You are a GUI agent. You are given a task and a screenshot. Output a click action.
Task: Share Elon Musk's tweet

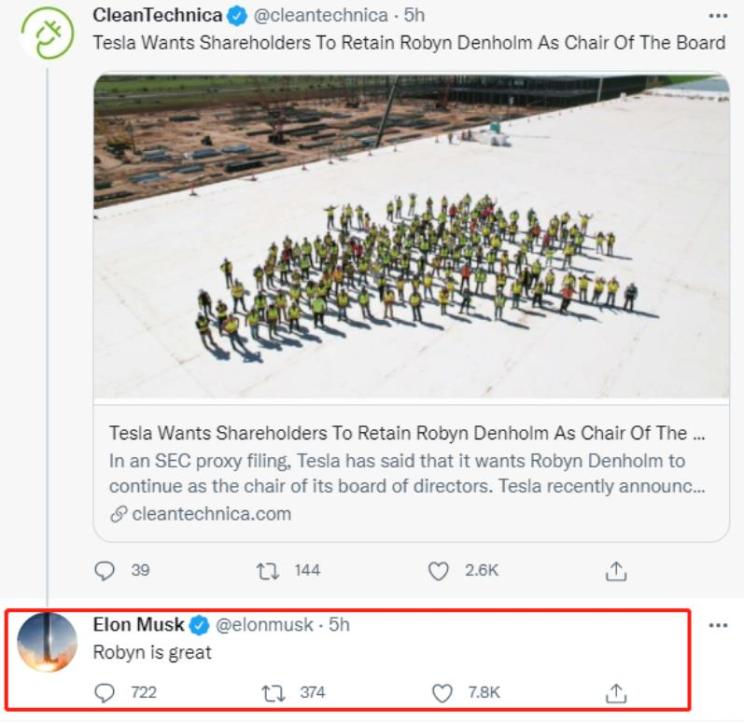click(616, 692)
